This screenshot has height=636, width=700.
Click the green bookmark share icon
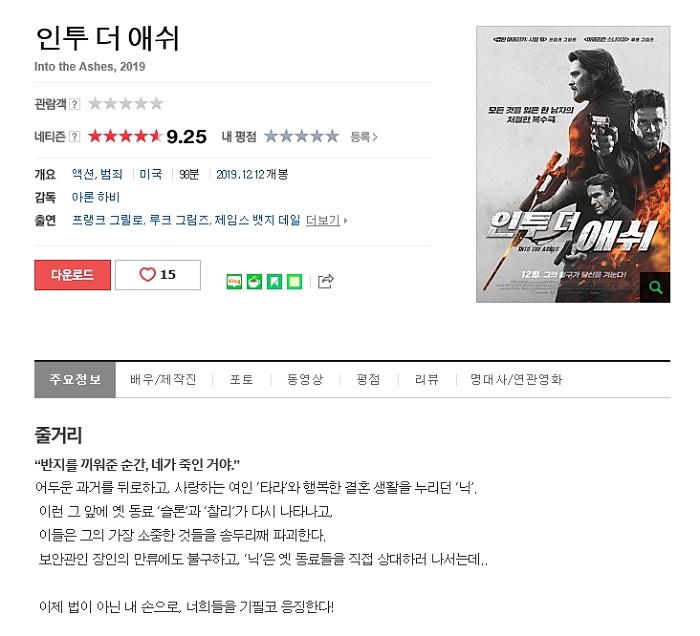[274, 282]
